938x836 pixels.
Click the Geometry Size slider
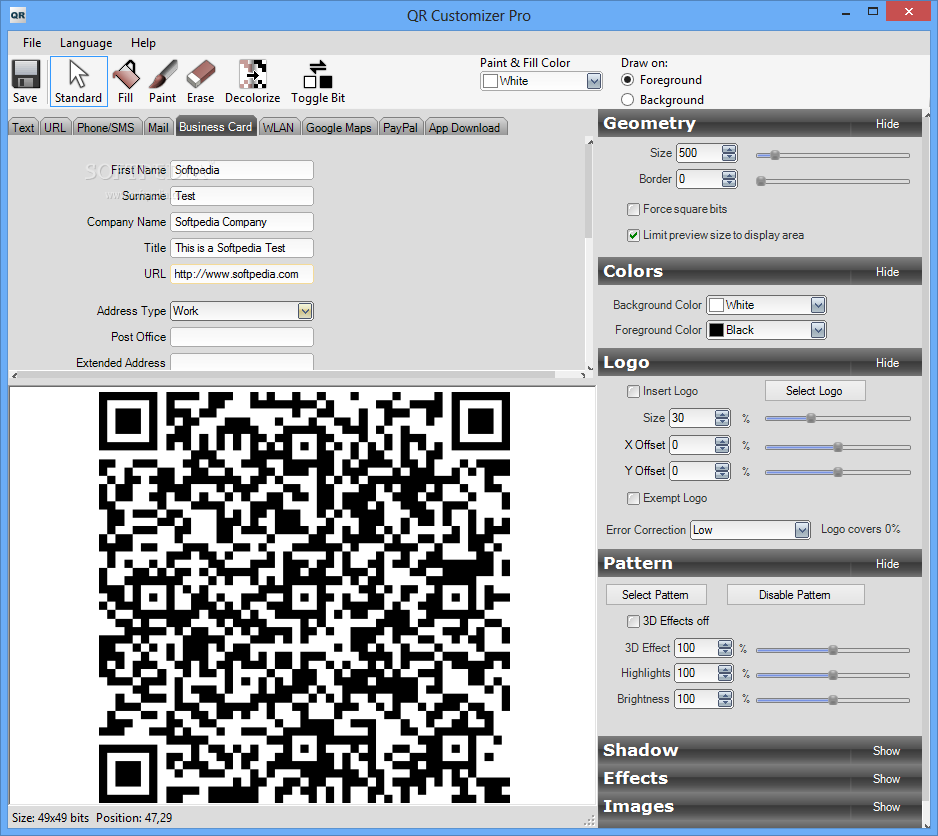833,155
